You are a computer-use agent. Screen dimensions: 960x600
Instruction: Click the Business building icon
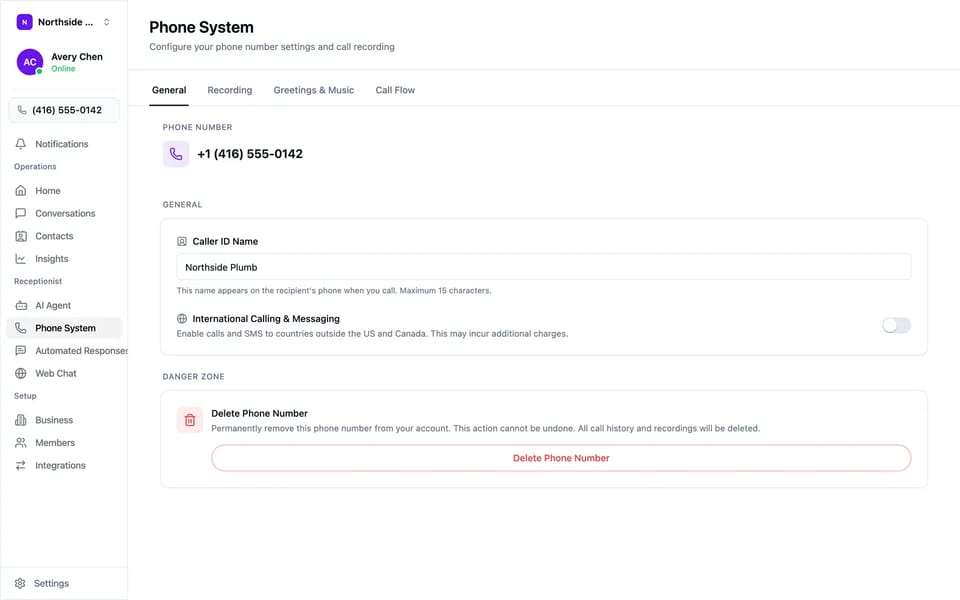pyautogui.click(x=21, y=420)
